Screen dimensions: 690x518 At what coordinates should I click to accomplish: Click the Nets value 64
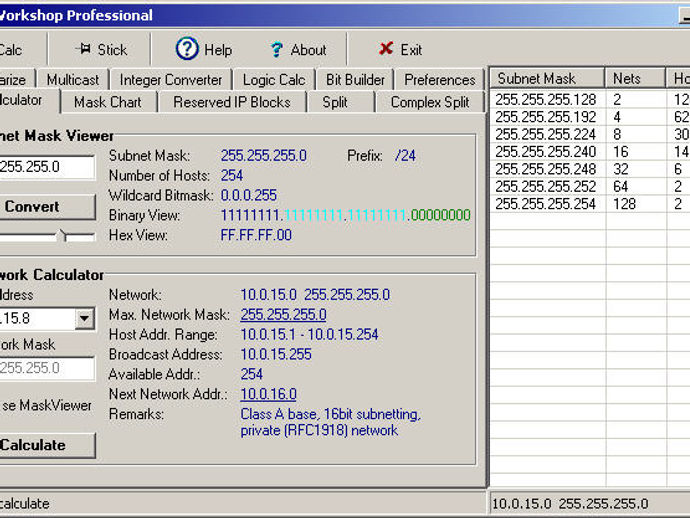click(620, 187)
